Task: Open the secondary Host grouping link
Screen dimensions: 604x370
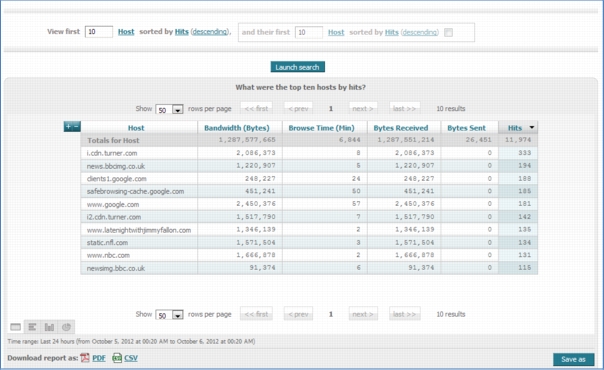Action: pyautogui.click(x=336, y=32)
